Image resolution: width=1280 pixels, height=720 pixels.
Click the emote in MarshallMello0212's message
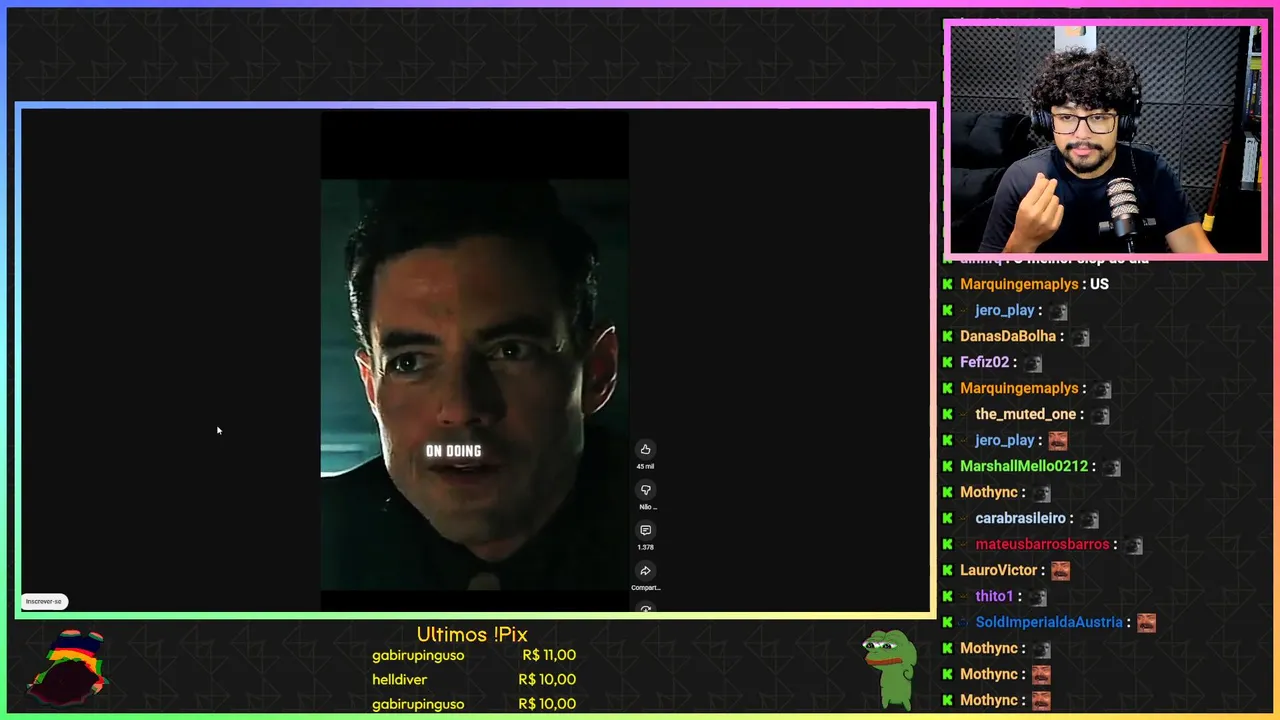tap(1111, 467)
